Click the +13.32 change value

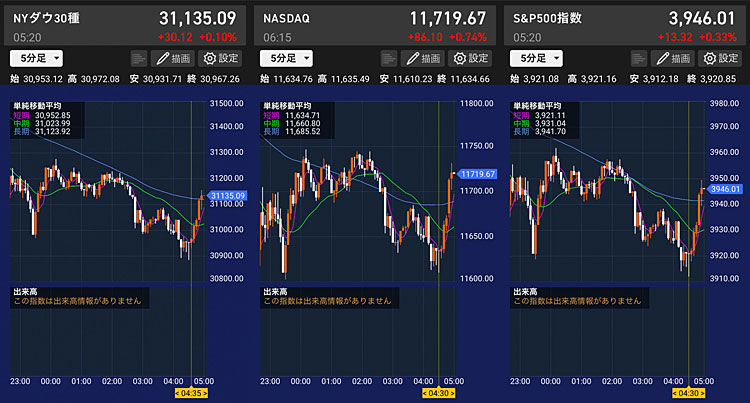point(675,37)
